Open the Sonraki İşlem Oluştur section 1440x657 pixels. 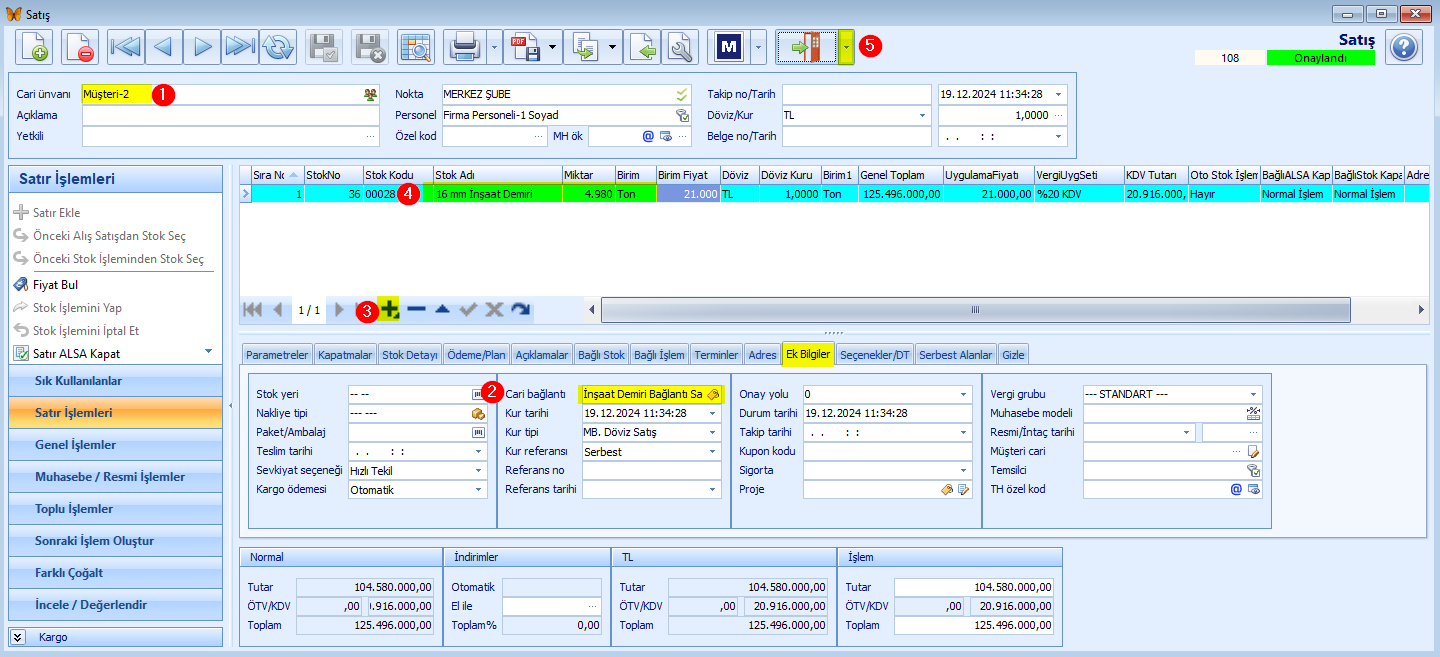click(115, 541)
